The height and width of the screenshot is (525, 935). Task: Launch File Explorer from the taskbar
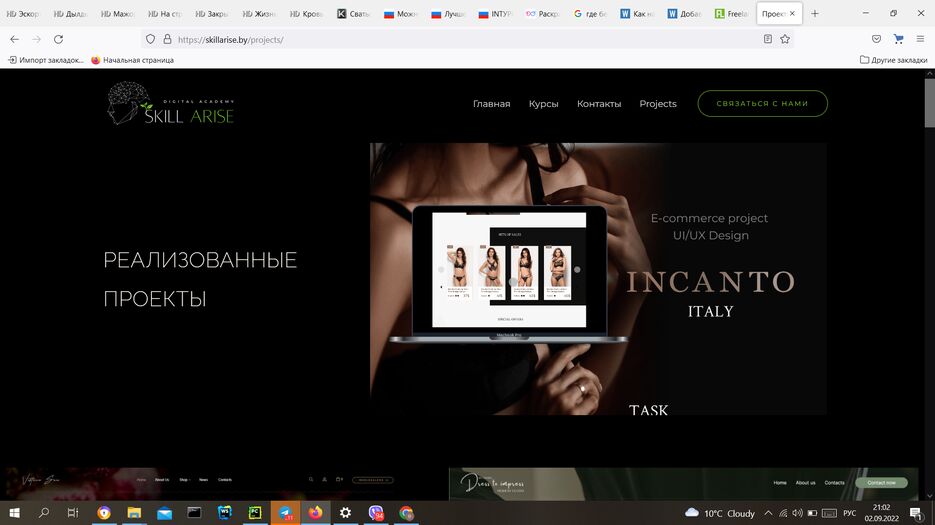pos(134,513)
